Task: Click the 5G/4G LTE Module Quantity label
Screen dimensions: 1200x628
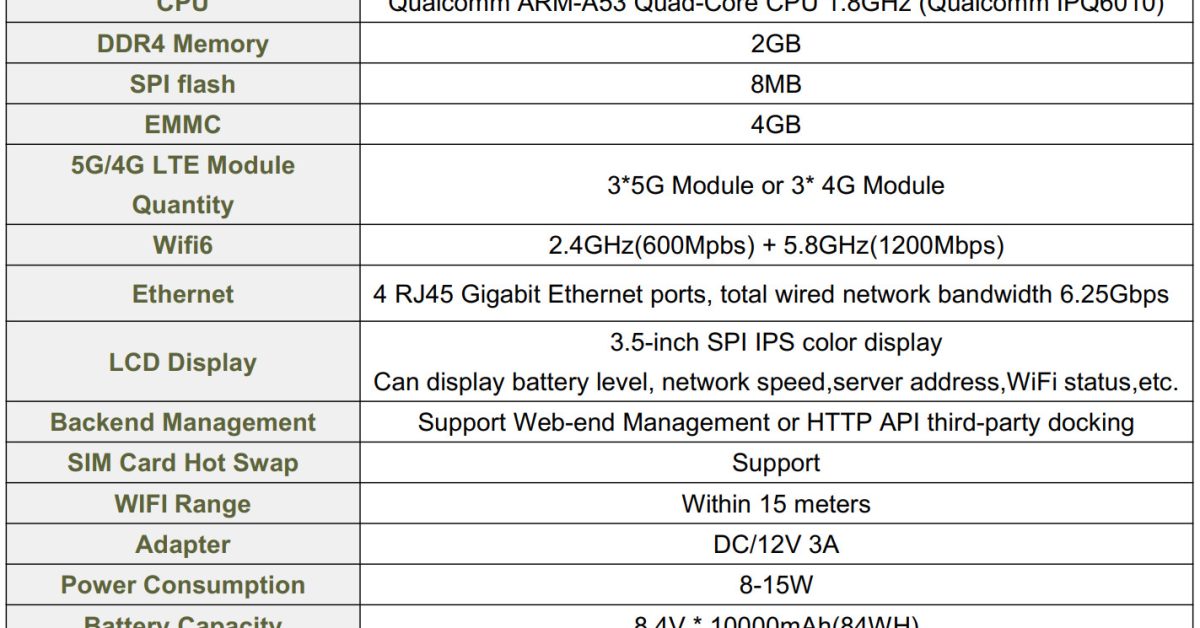Action: (182, 185)
